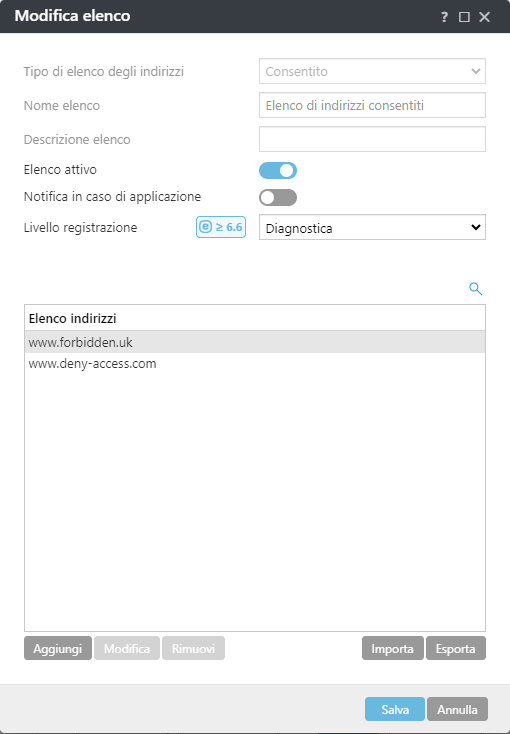Click the Aggiungi button

[58, 648]
